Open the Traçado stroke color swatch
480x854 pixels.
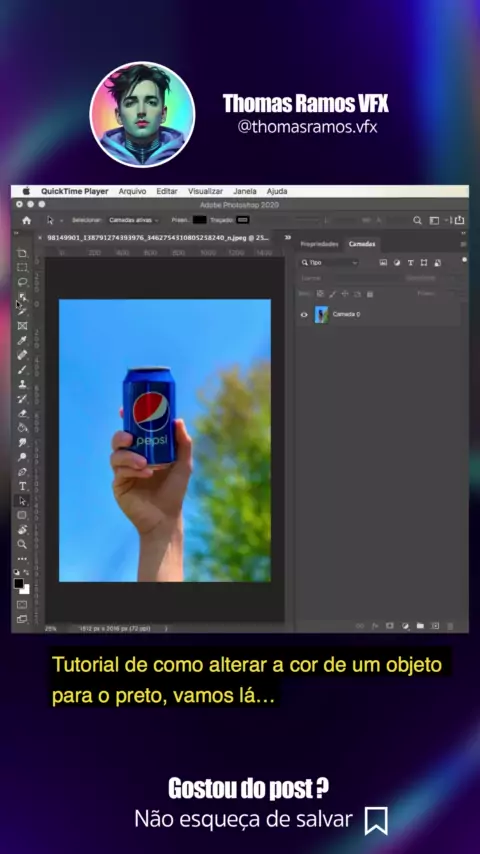[243, 220]
